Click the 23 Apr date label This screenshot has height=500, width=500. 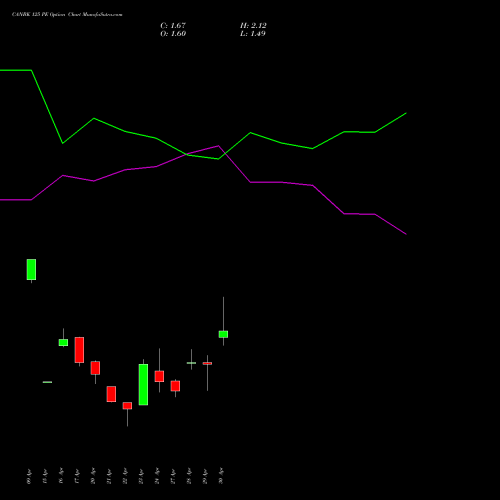point(141,476)
